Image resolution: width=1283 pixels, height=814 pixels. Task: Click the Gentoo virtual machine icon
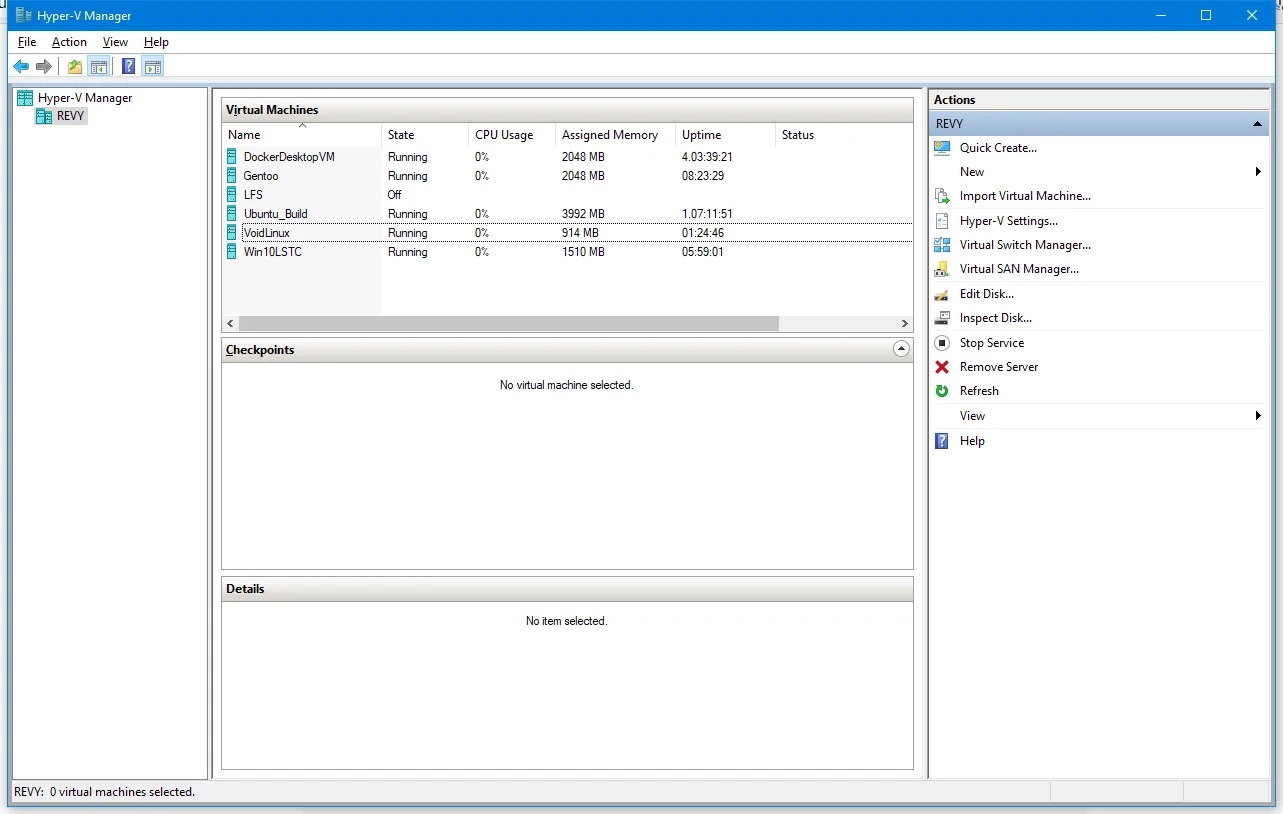click(x=232, y=176)
